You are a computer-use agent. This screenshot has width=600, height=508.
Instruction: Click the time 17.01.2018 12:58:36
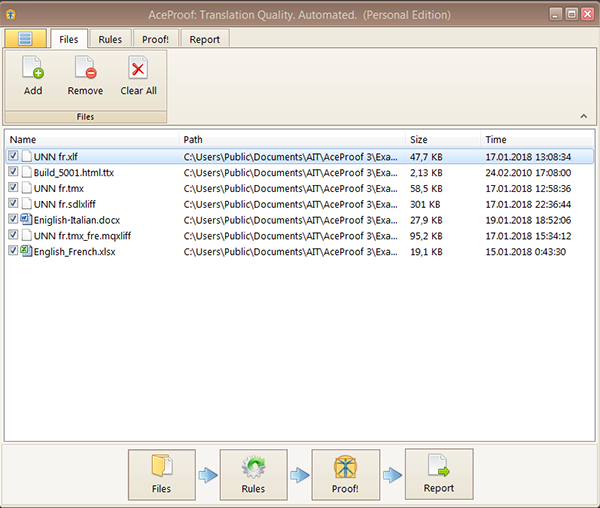point(528,188)
